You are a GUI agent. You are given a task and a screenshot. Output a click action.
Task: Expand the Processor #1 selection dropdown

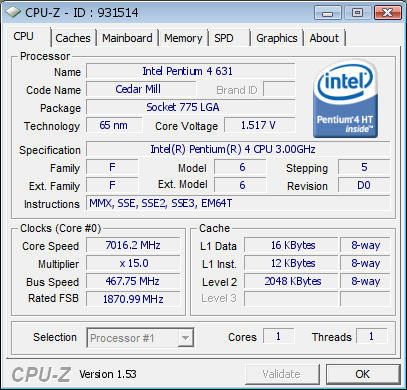140,338
